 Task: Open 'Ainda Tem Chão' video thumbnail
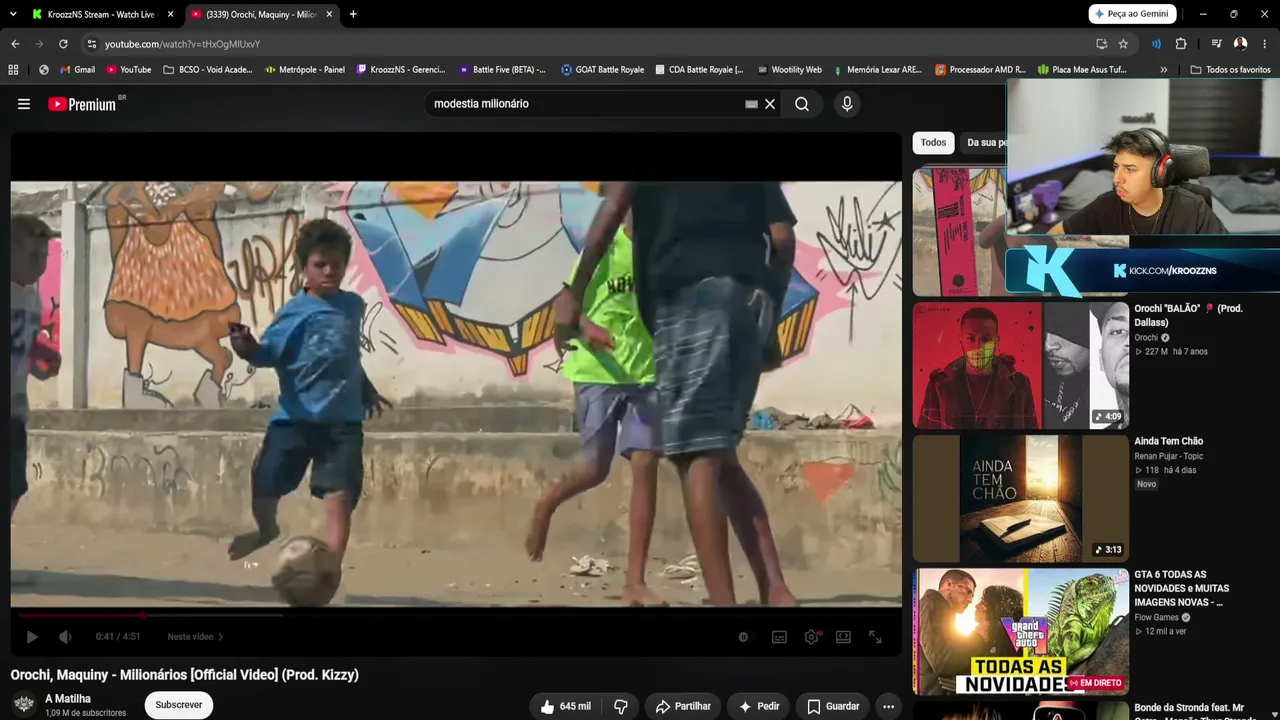1021,498
